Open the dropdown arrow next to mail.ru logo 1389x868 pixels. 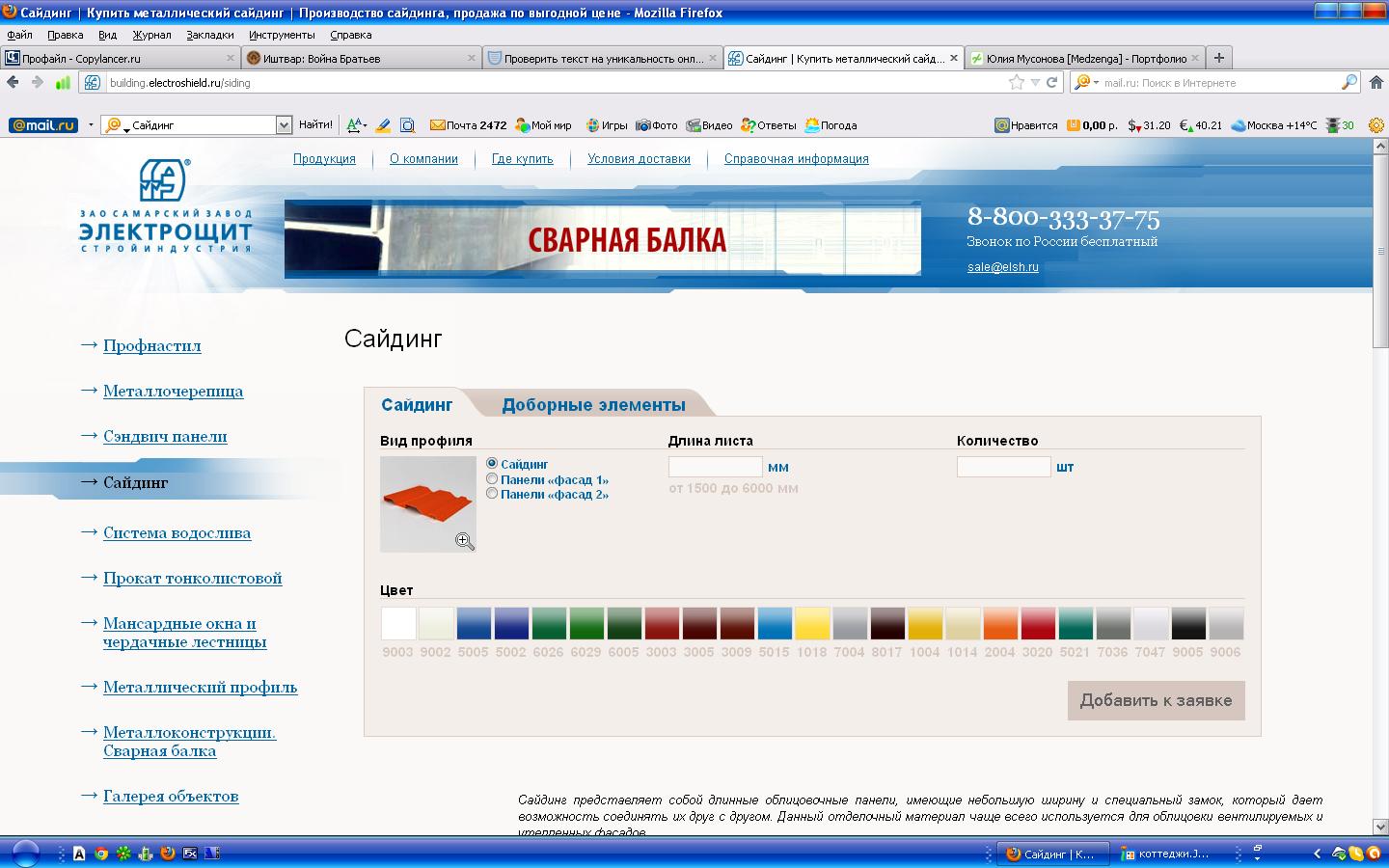91,125
